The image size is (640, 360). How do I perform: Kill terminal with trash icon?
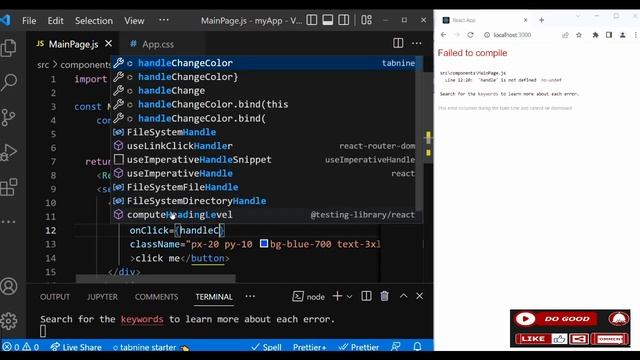[x=384, y=296]
